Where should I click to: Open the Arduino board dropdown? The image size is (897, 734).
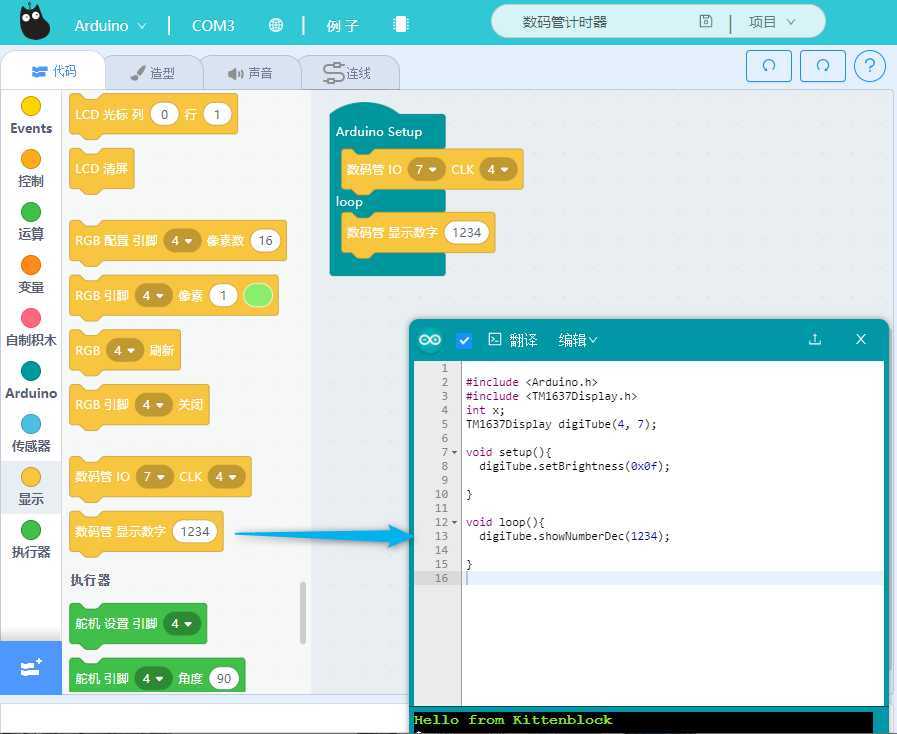[x=110, y=26]
